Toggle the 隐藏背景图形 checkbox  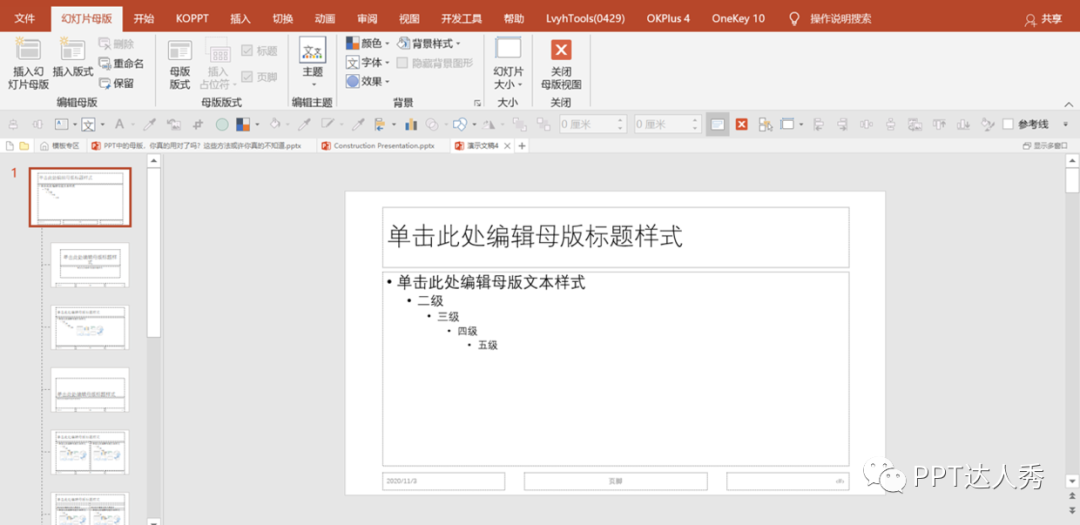[x=402, y=63]
